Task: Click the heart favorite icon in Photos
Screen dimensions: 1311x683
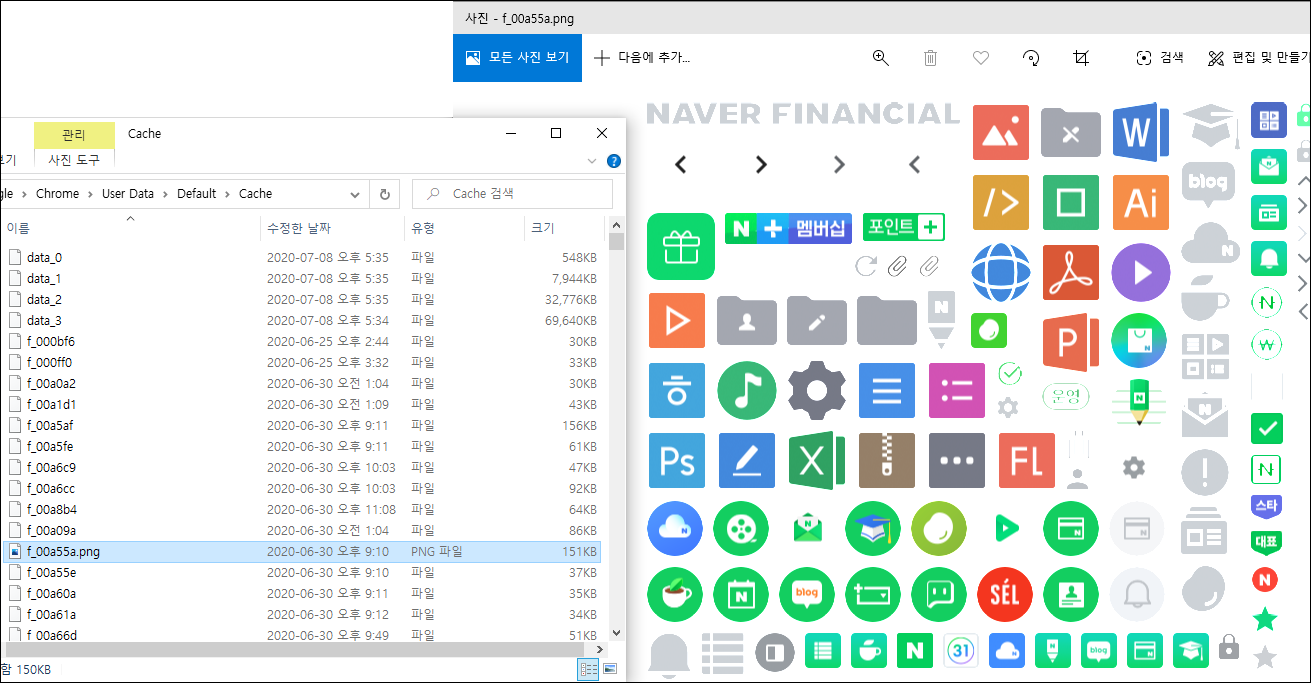Action: click(981, 58)
